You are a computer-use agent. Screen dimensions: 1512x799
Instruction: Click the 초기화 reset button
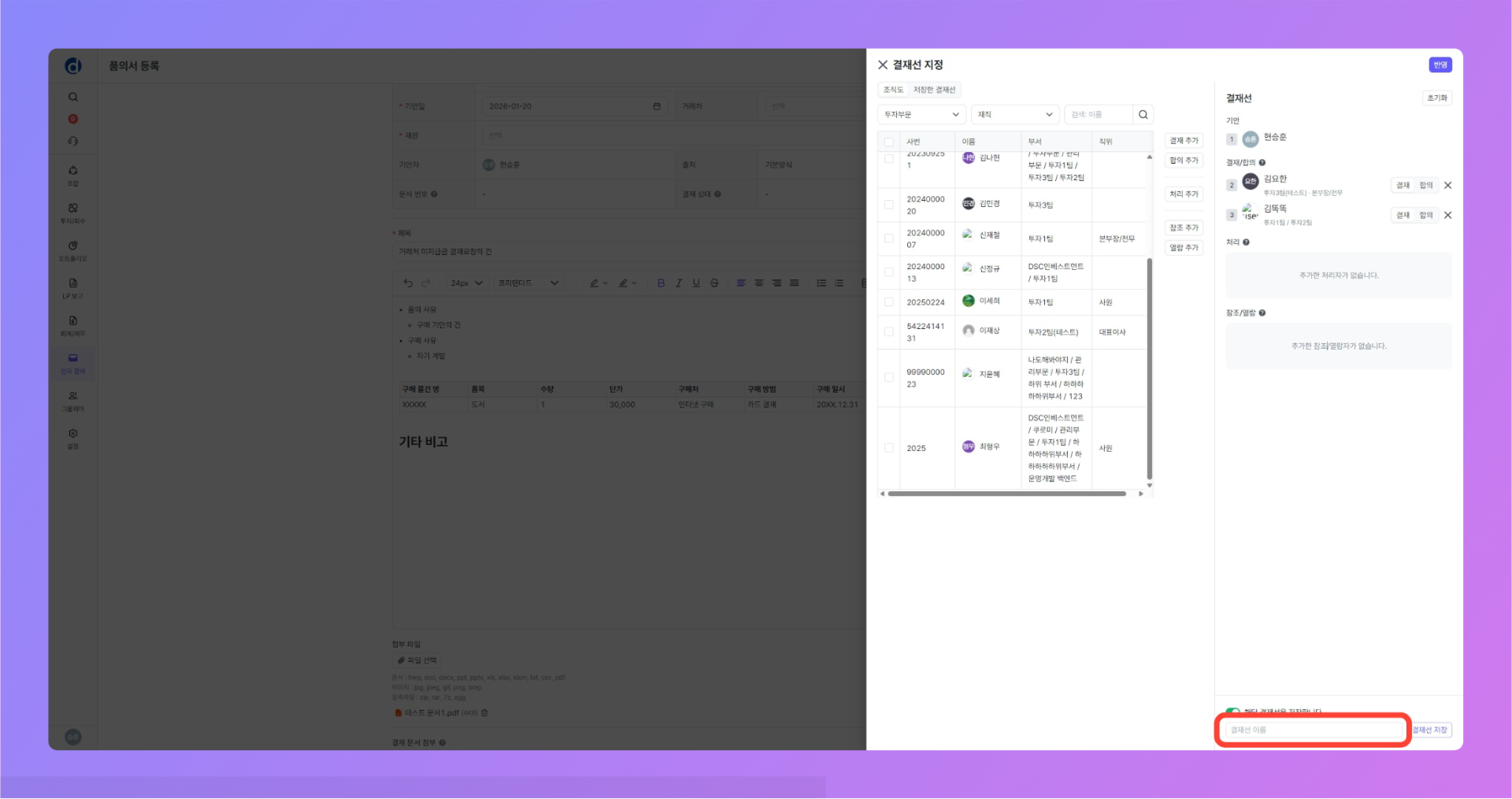[x=1437, y=98]
